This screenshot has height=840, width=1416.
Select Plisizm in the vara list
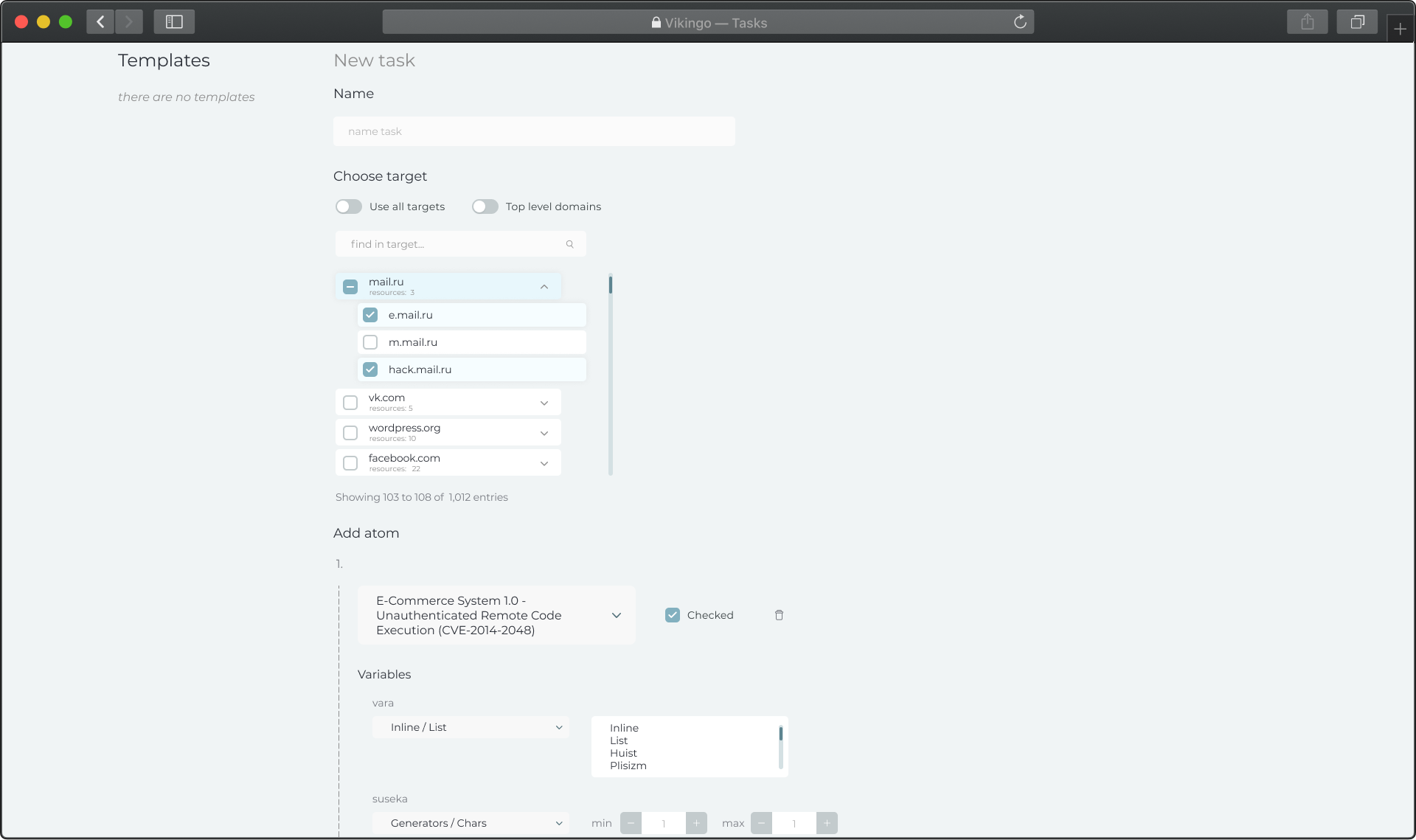tap(628, 766)
